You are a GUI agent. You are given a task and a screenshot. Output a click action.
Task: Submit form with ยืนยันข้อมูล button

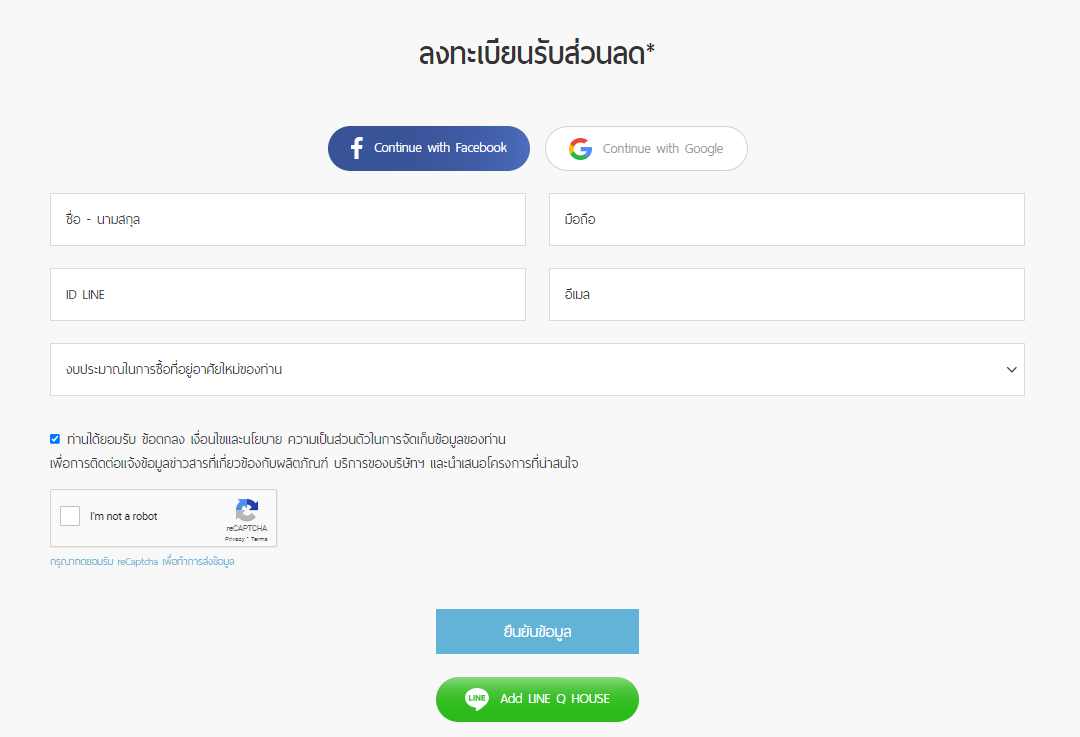click(x=537, y=632)
